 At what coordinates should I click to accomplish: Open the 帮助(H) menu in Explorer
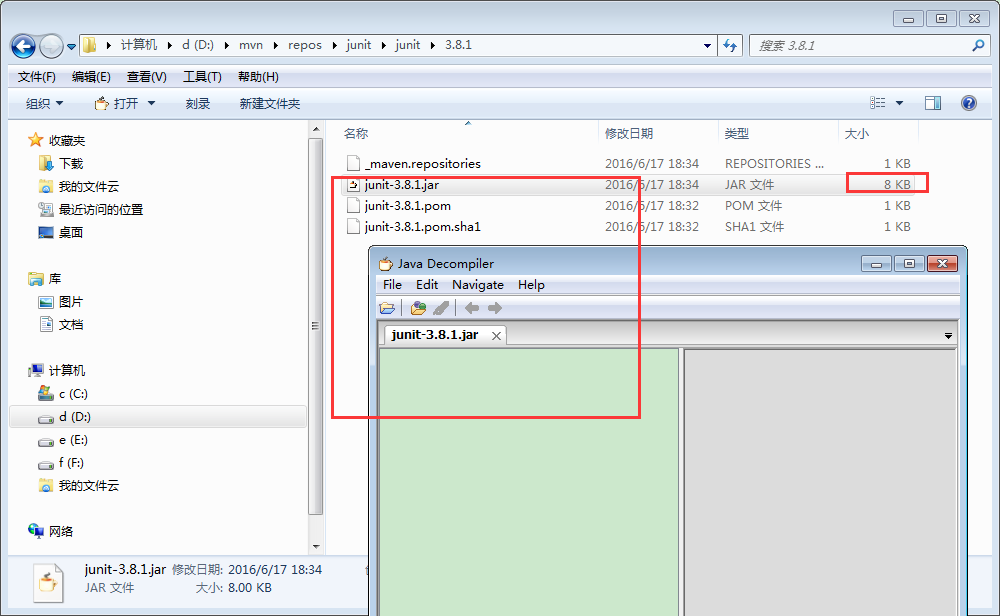click(x=258, y=77)
